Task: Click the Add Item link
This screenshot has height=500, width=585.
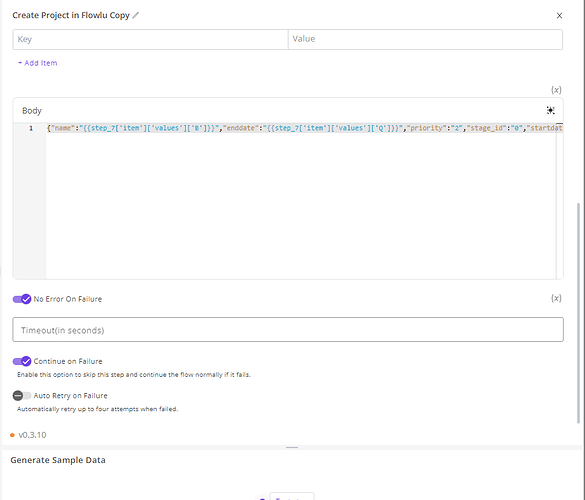Action: pos(38,63)
